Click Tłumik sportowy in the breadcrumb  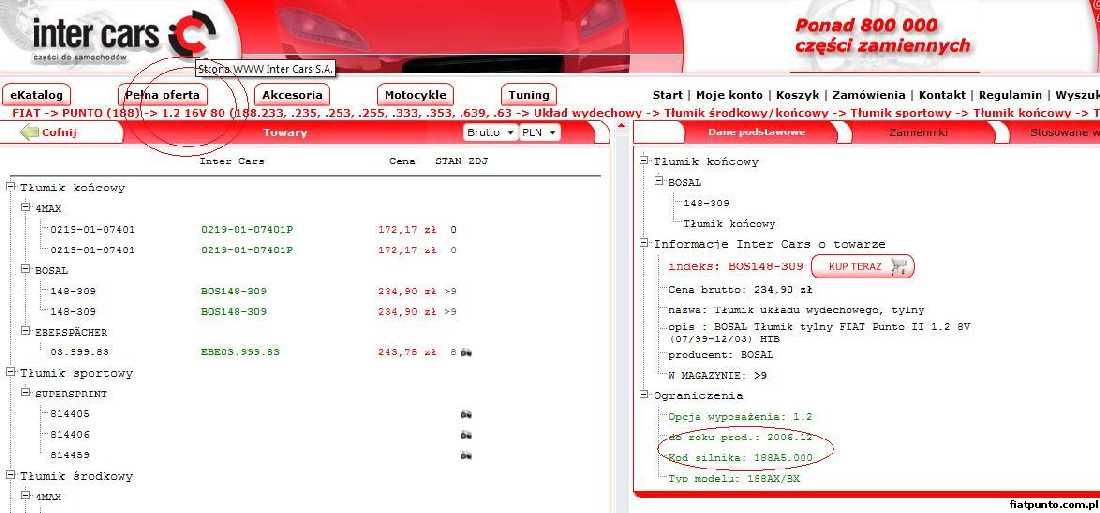pos(901,113)
